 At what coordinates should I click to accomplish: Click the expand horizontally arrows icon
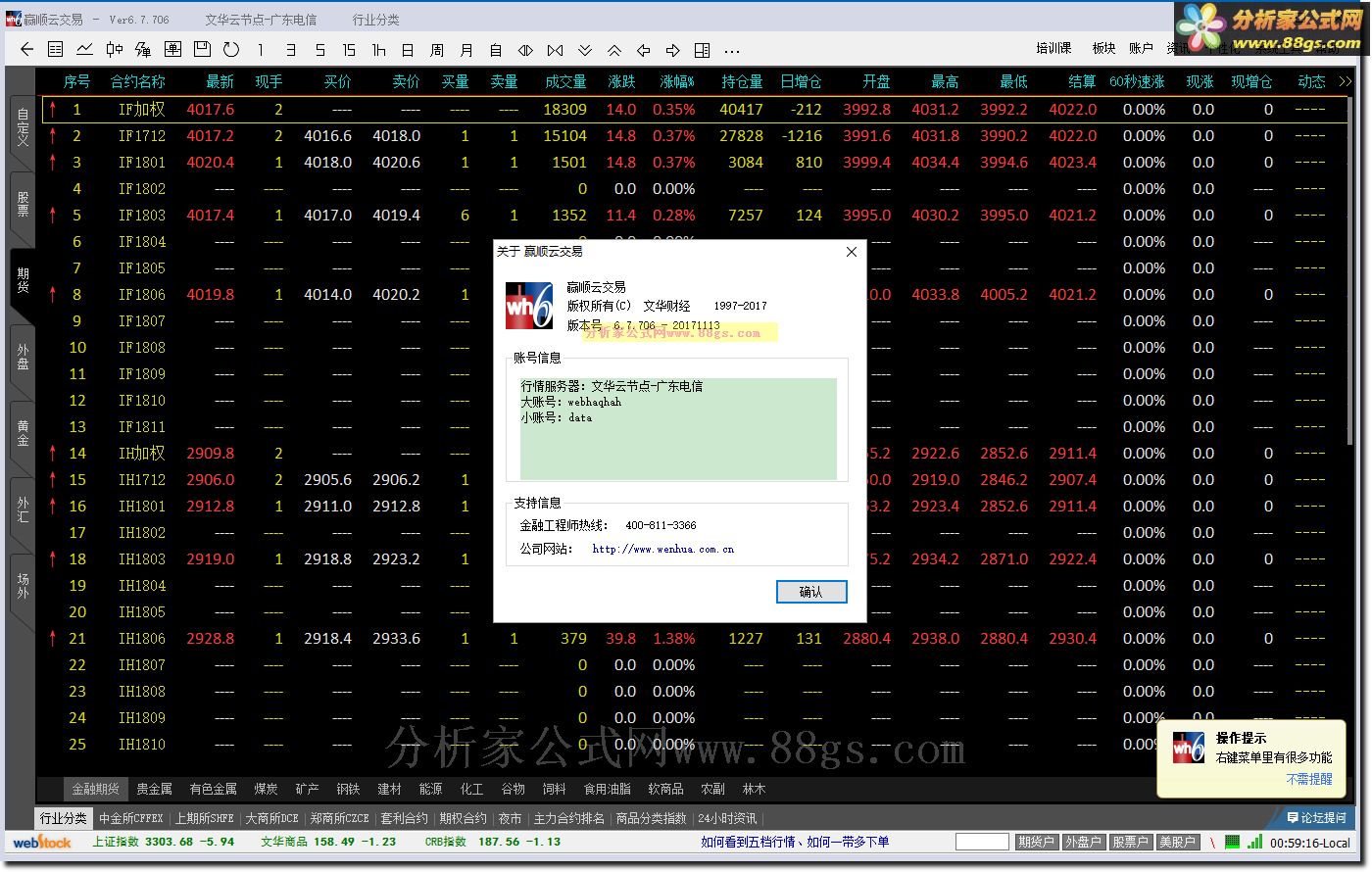click(525, 49)
